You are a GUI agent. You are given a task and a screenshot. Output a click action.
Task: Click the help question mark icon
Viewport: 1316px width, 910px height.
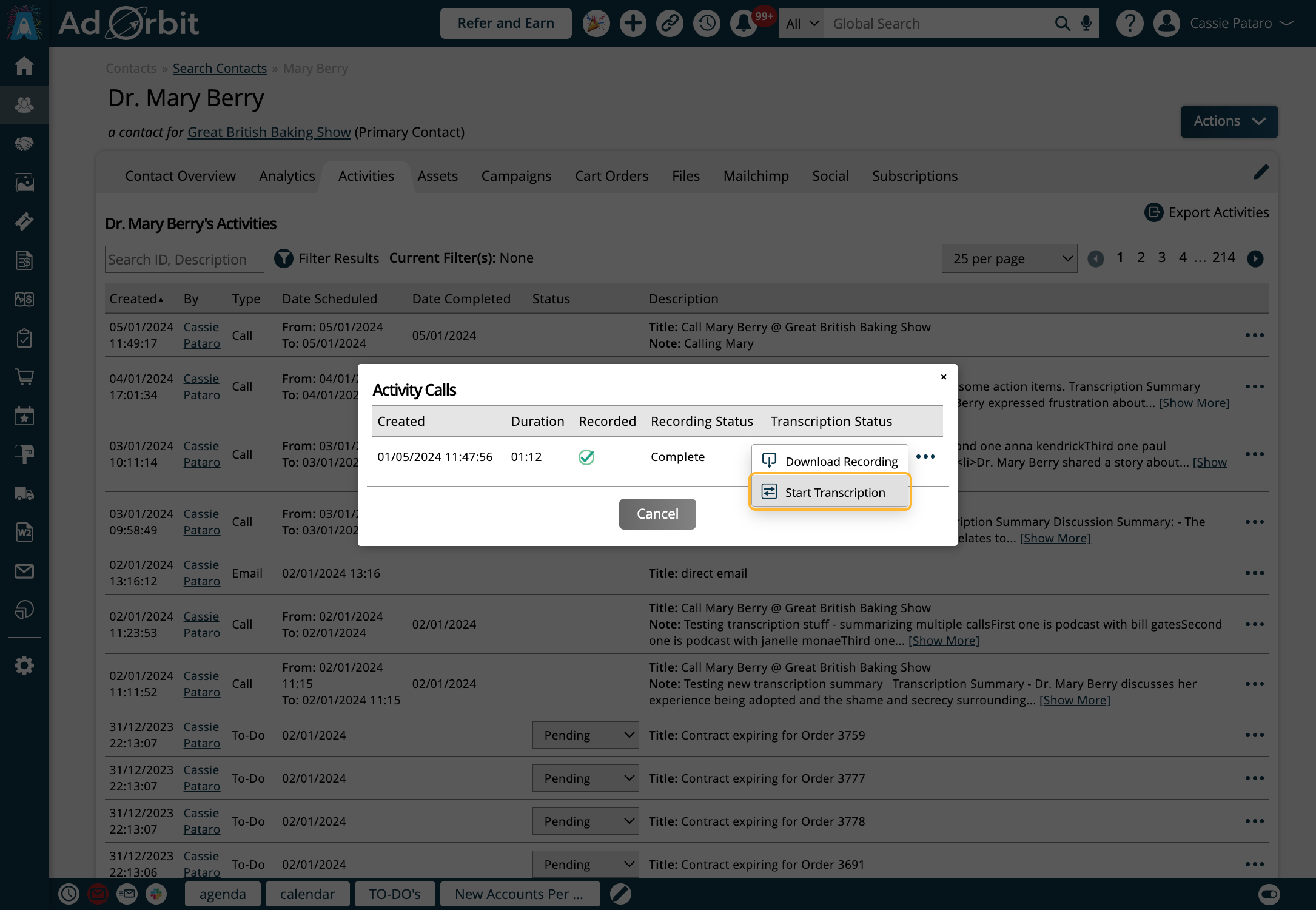[x=1129, y=23]
